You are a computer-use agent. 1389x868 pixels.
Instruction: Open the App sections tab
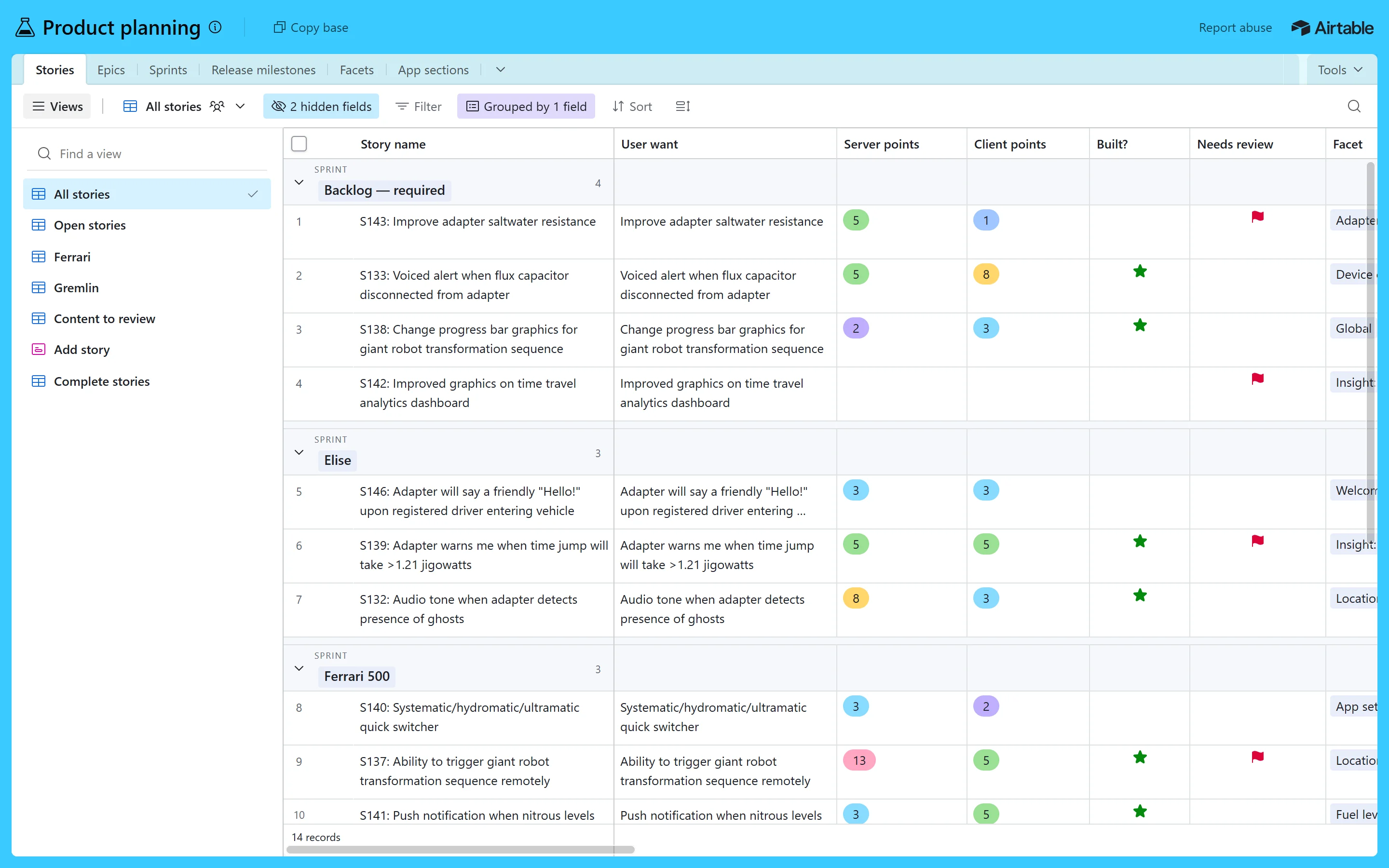tap(434, 70)
